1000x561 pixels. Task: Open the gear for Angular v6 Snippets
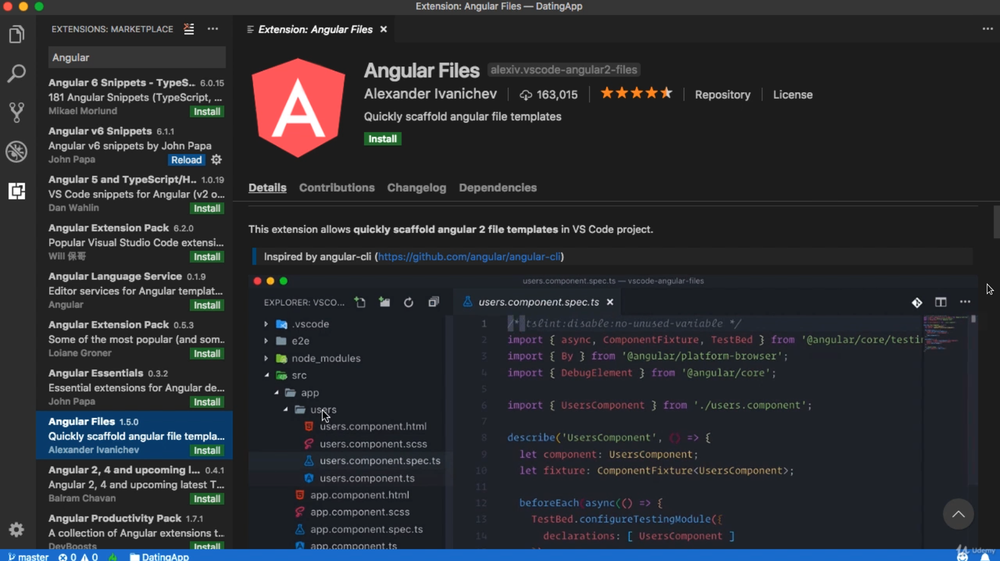[217, 159]
